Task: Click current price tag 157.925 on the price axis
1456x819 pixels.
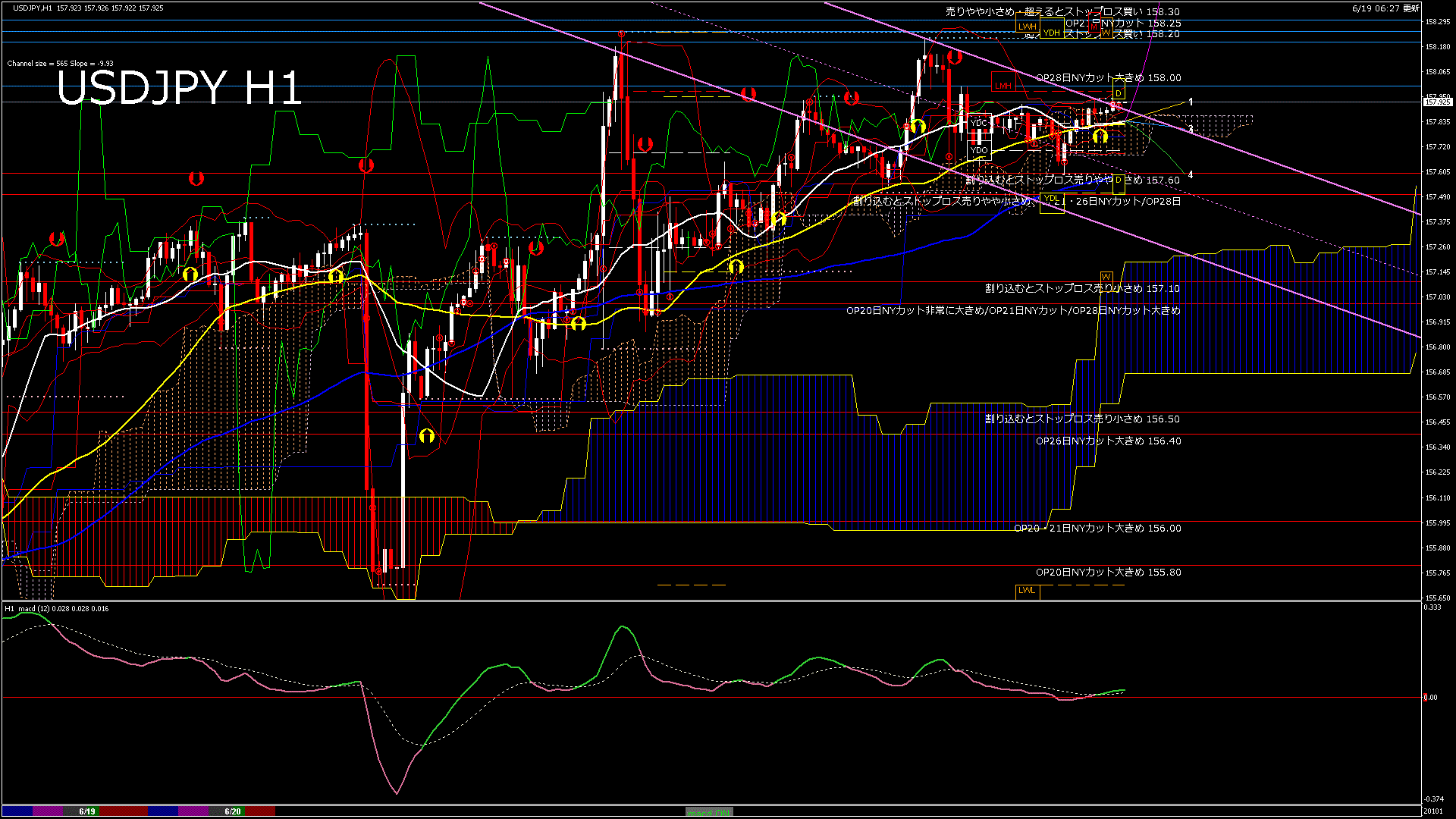Action: click(1438, 102)
